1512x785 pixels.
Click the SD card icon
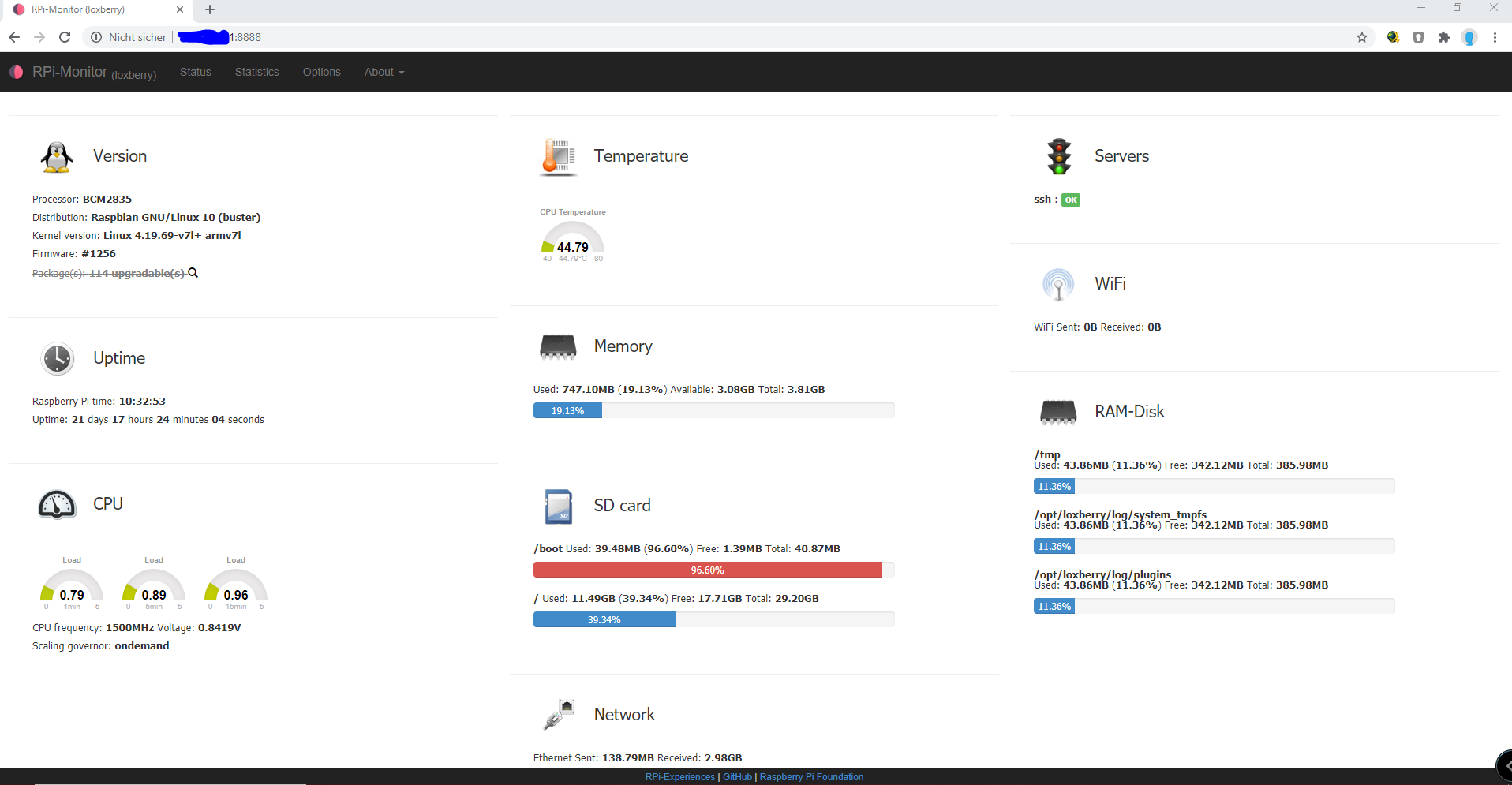(558, 506)
